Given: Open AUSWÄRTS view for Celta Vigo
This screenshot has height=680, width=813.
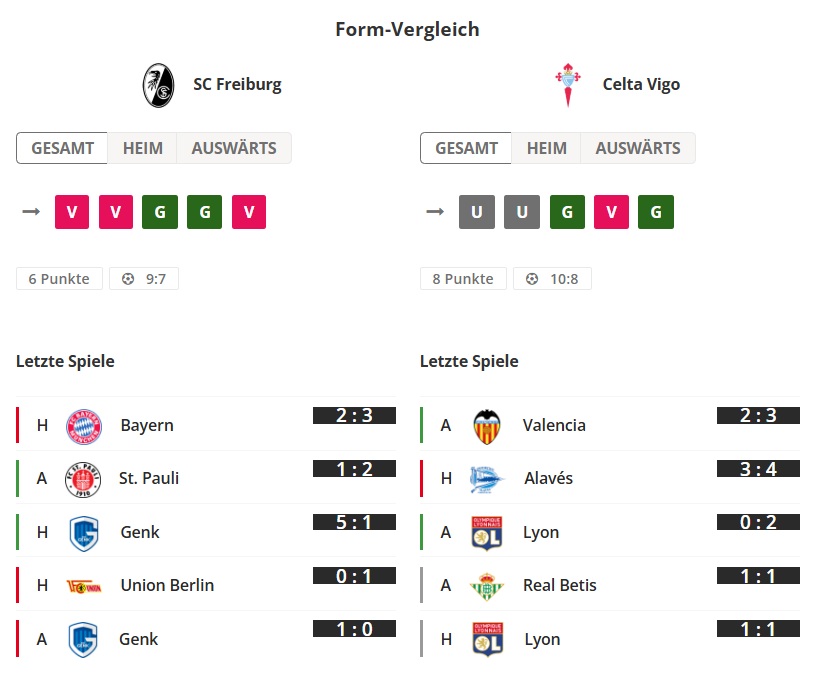Looking at the screenshot, I should tap(638, 147).
